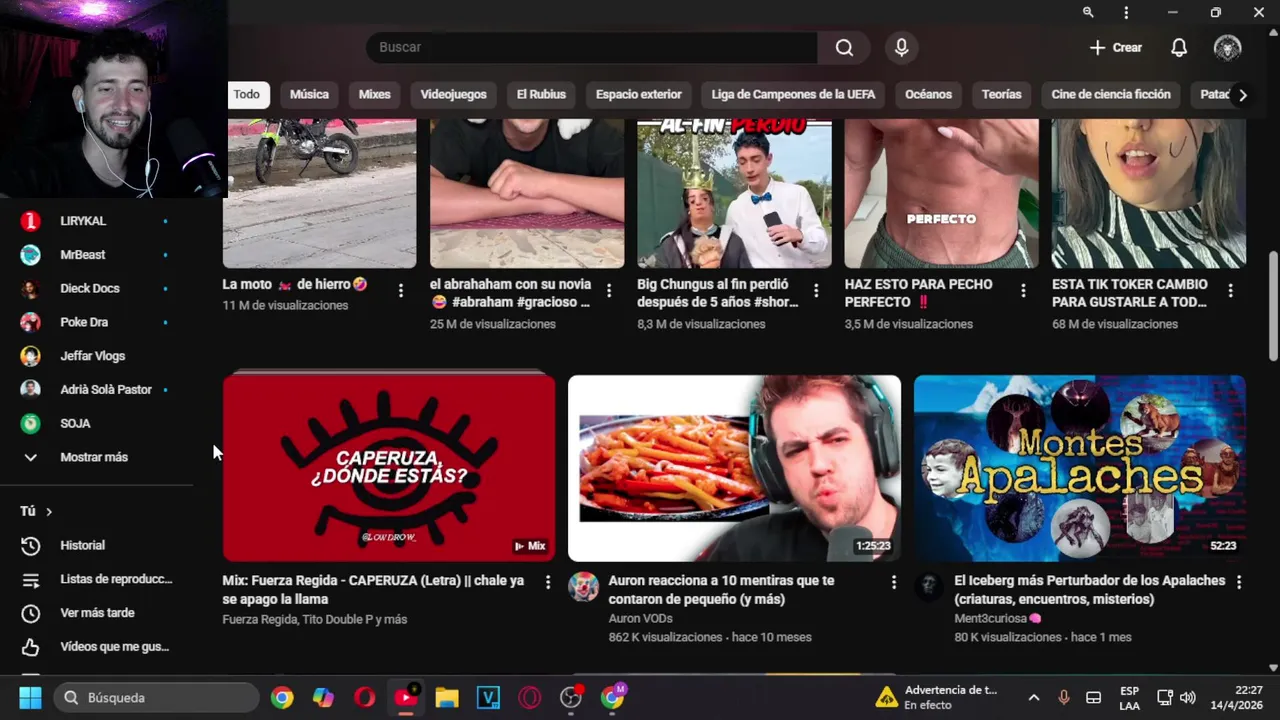Image resolution: width=1280 pixels, height=720 pixels.
Task: Open options for Iceberg Apalaches video
Action: pos(1239,582)
